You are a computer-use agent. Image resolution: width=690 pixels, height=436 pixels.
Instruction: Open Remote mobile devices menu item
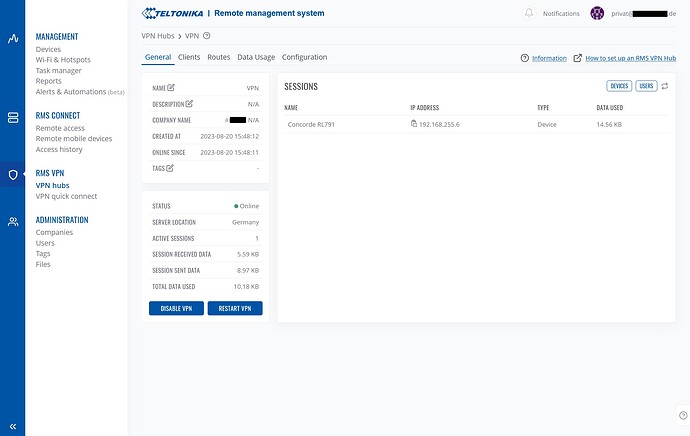click(x=74, y=139)
